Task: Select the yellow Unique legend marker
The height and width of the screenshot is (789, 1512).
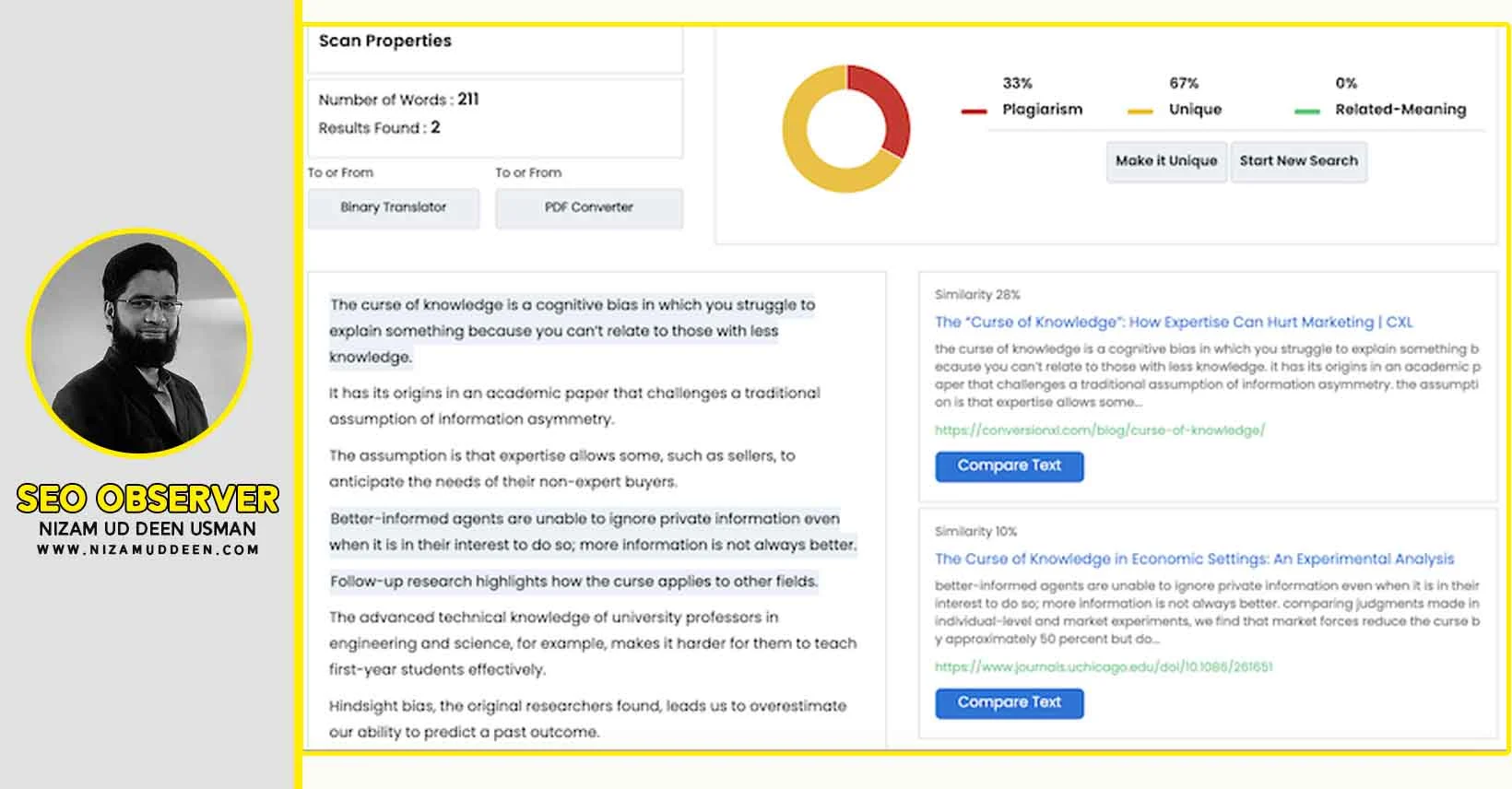Action: click(x=1140, y=112)
